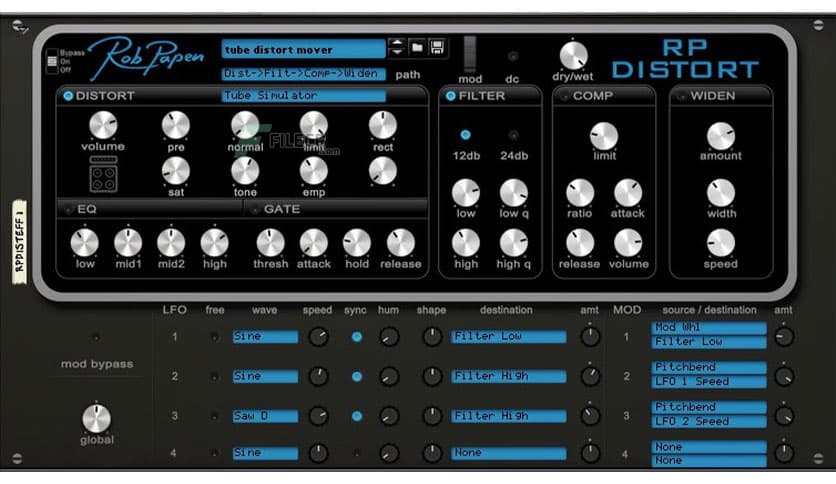Click the widen amount knob
The width and height of the screenshot is (836, 484).
pos(721,136)
